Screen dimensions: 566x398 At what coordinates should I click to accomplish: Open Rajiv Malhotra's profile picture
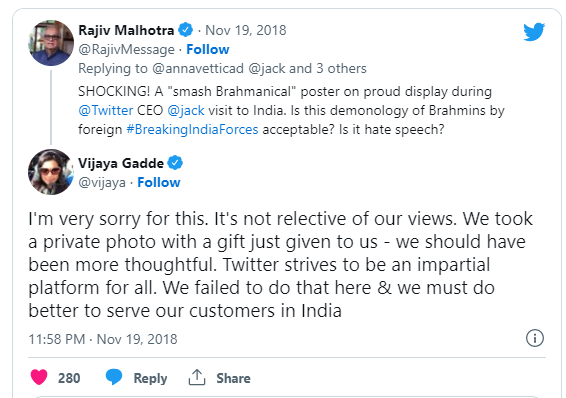click(x=51, y=43)
